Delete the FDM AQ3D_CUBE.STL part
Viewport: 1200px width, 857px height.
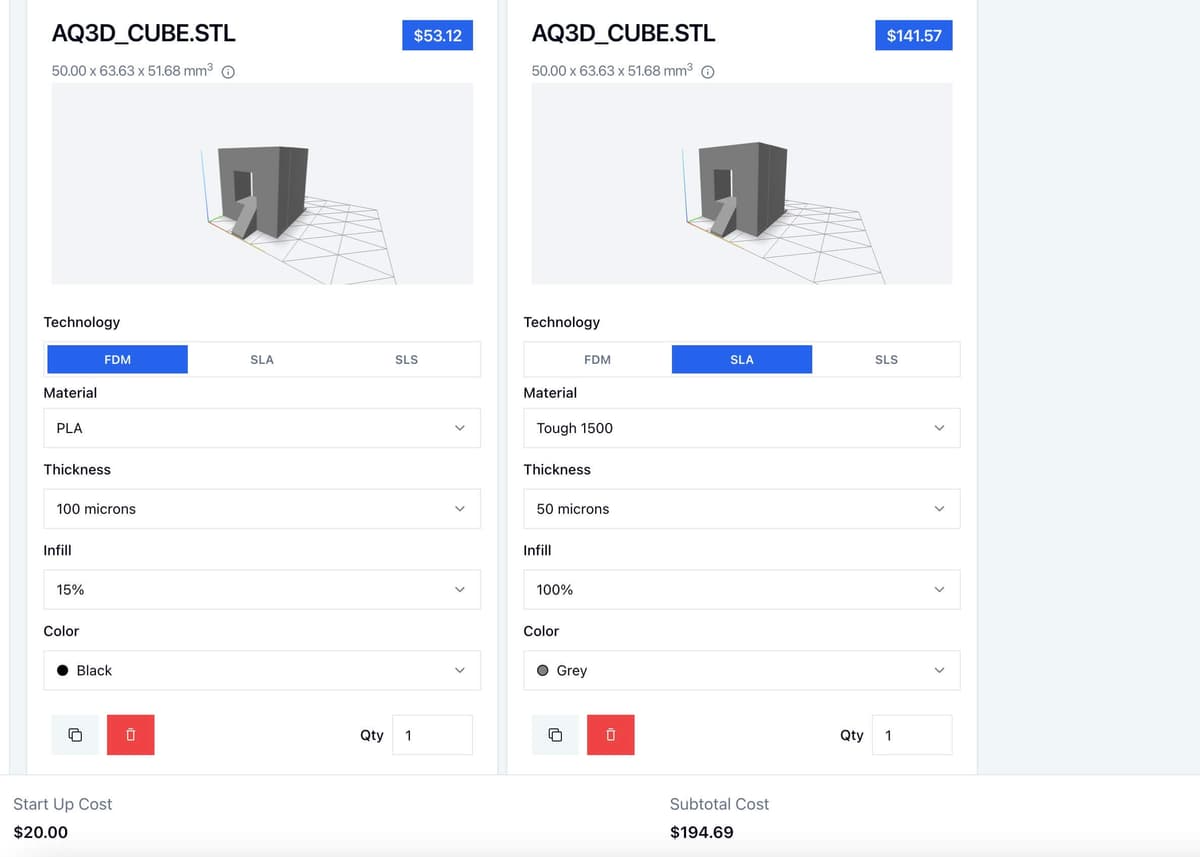(x=130, y=734)
